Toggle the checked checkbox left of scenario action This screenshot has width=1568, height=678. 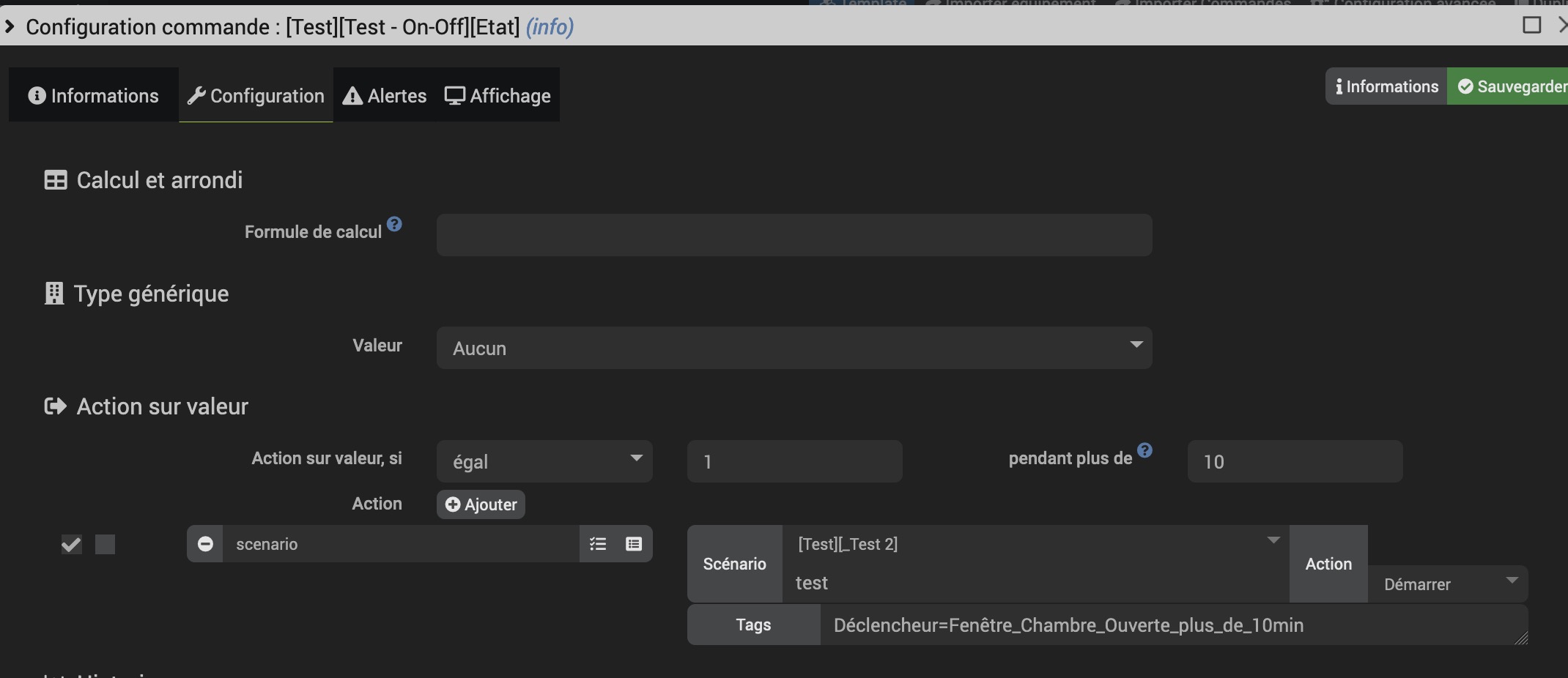point(71,545)
